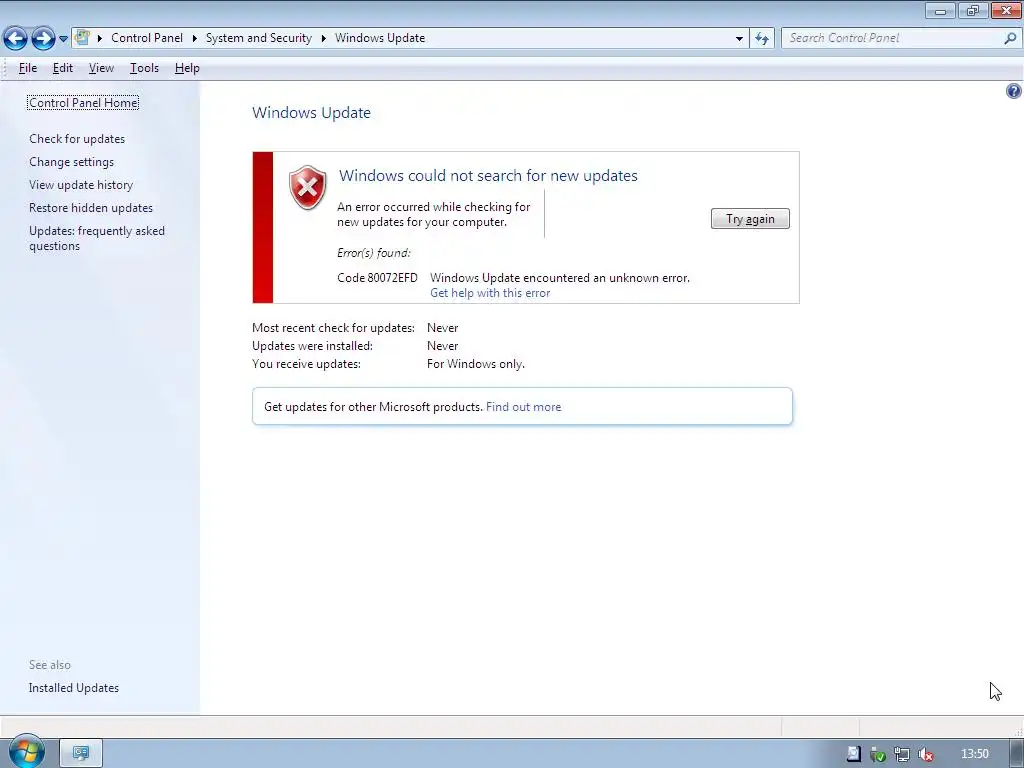Click 'Most recent check for updates:' label
The height and width of the screenshot is (768, 1024).
(x=333, y=328)
